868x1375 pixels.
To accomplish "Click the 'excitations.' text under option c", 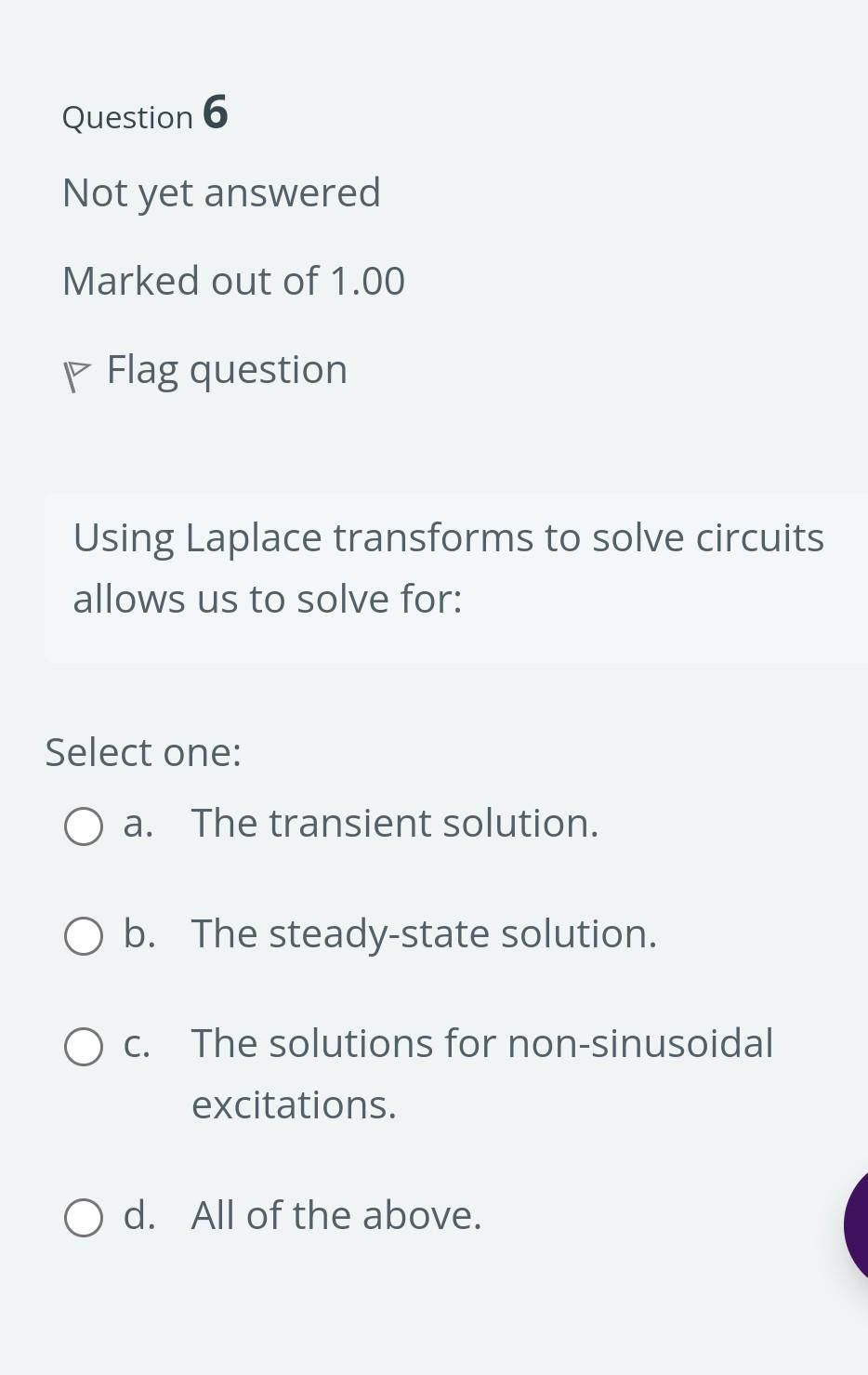I will (x=294, y=1104).
